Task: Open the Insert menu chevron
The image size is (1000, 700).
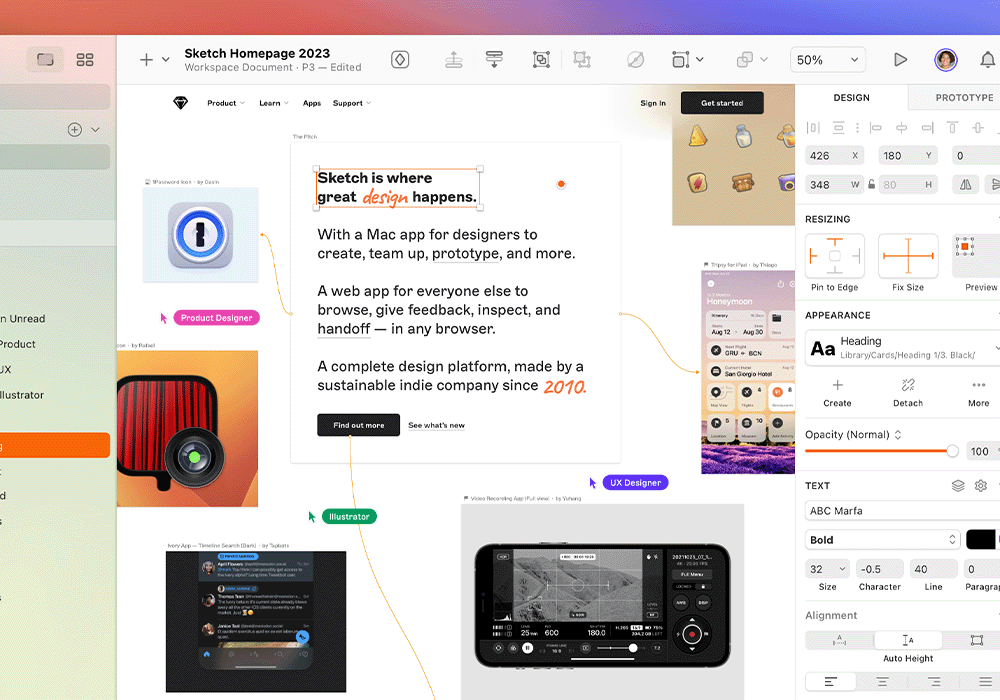Action: point(166,60)
